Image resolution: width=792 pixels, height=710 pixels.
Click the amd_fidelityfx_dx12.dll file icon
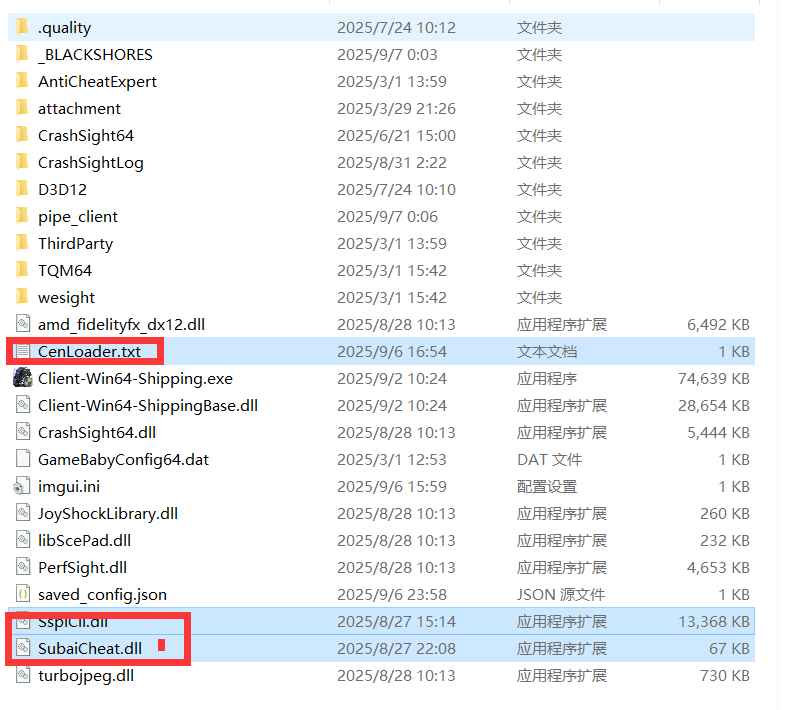22,324
